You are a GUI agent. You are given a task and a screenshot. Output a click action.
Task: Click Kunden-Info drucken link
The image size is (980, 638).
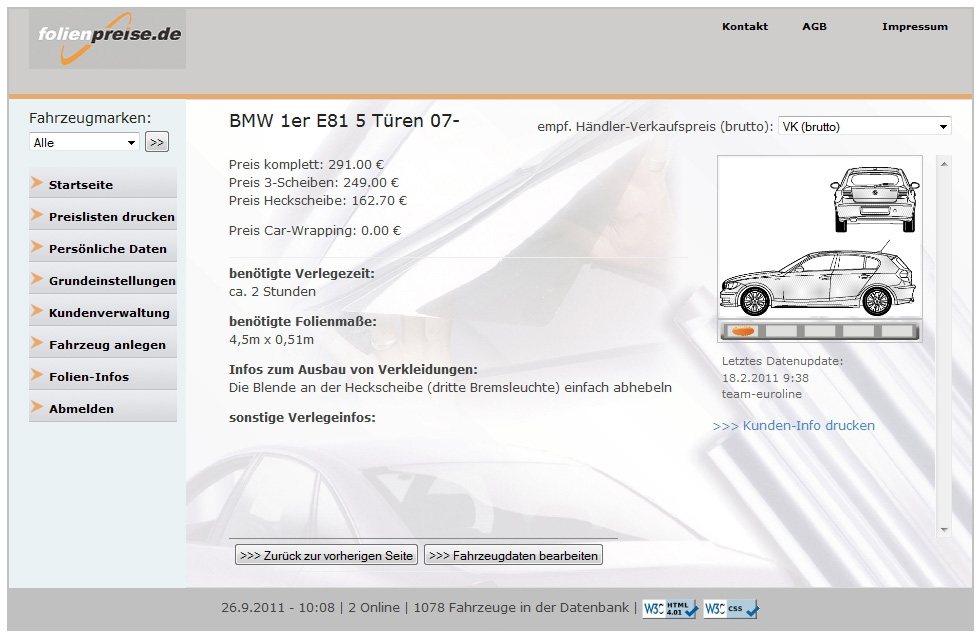click(794, 426)
